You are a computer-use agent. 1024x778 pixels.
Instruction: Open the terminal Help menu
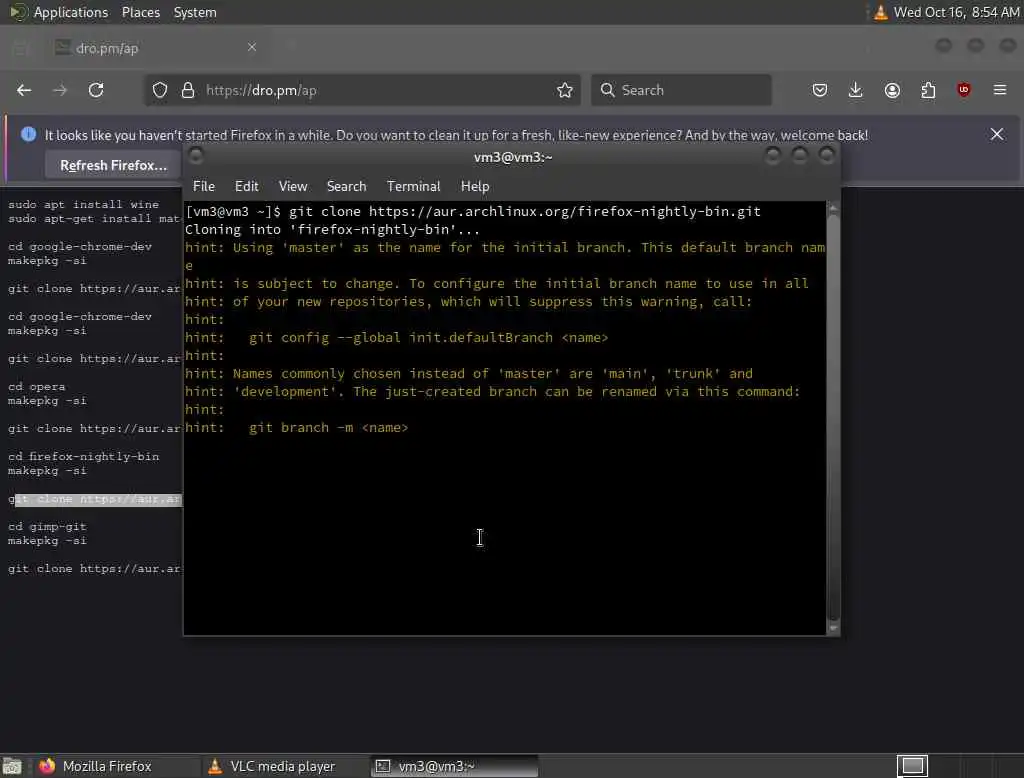click(x=475, y=186)
